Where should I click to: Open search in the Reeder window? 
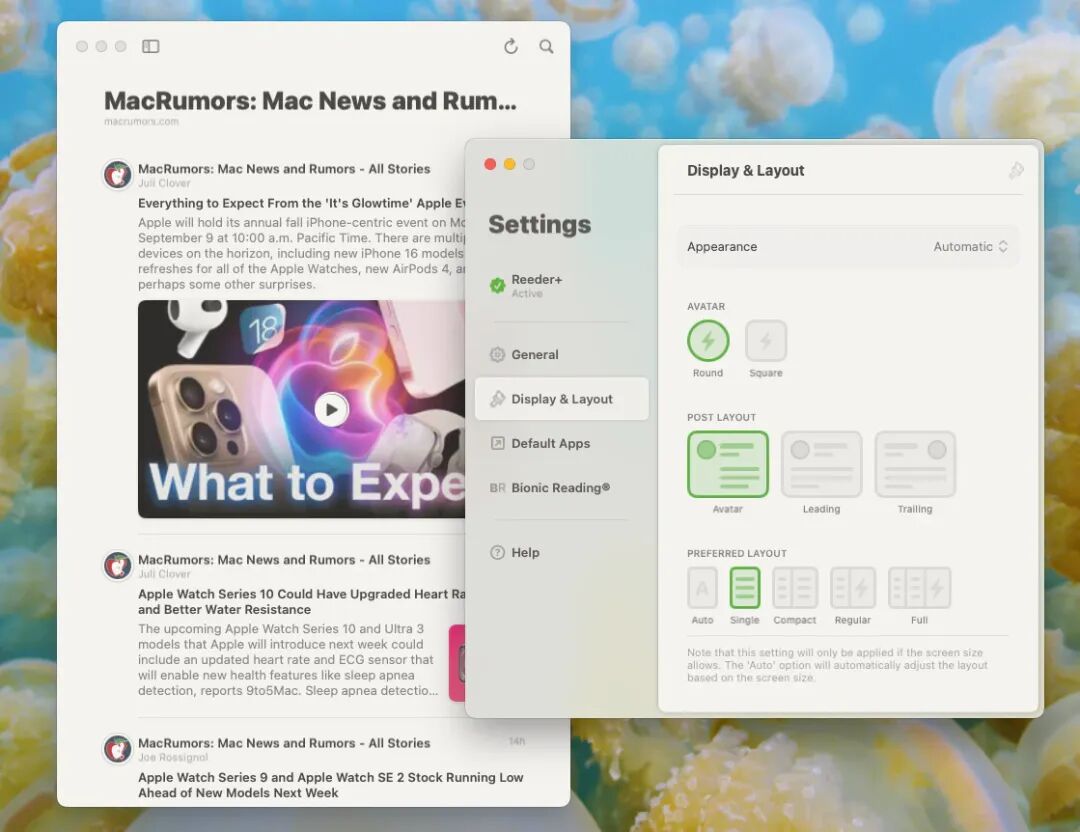pos(546,46)
